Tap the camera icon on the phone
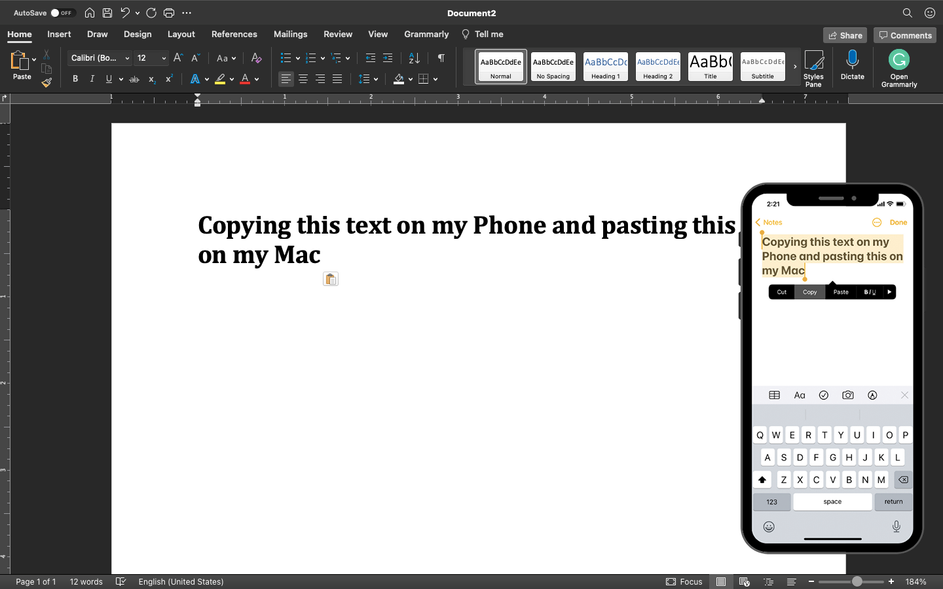Screen dimensions: 943x589 click(x=848, y=395)
